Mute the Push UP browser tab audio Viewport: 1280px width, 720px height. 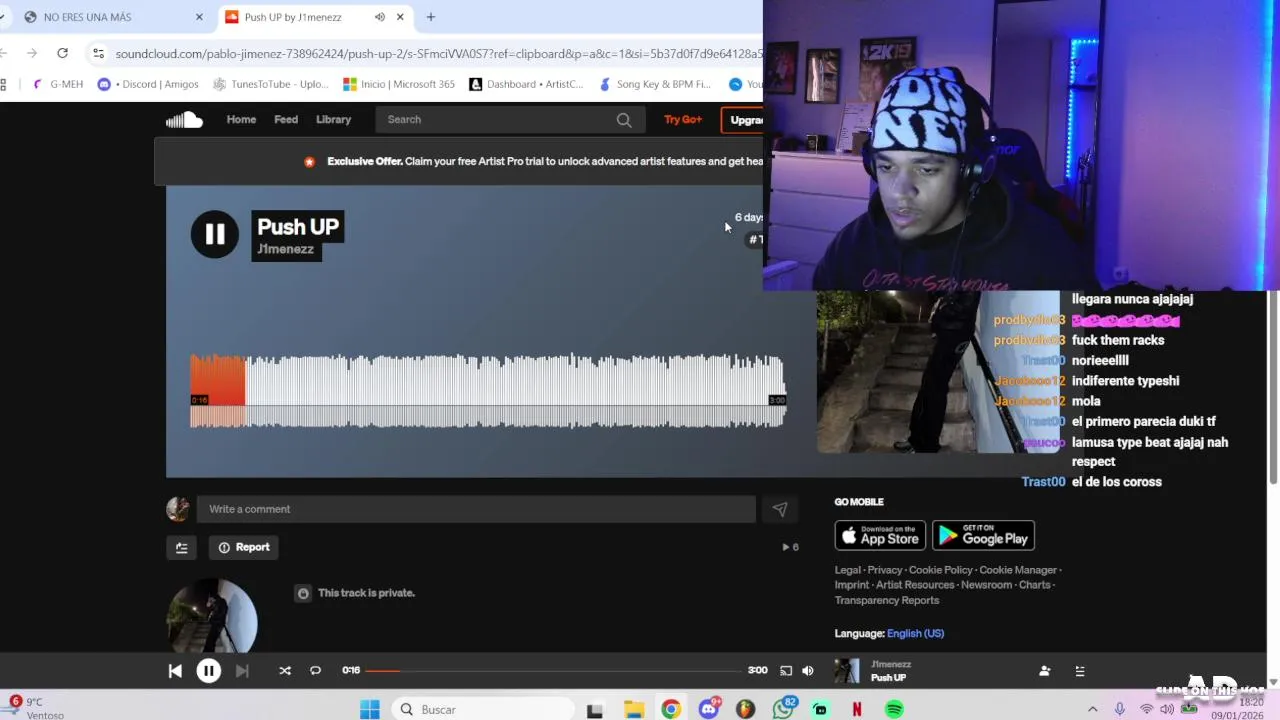[x=380, y=17]
